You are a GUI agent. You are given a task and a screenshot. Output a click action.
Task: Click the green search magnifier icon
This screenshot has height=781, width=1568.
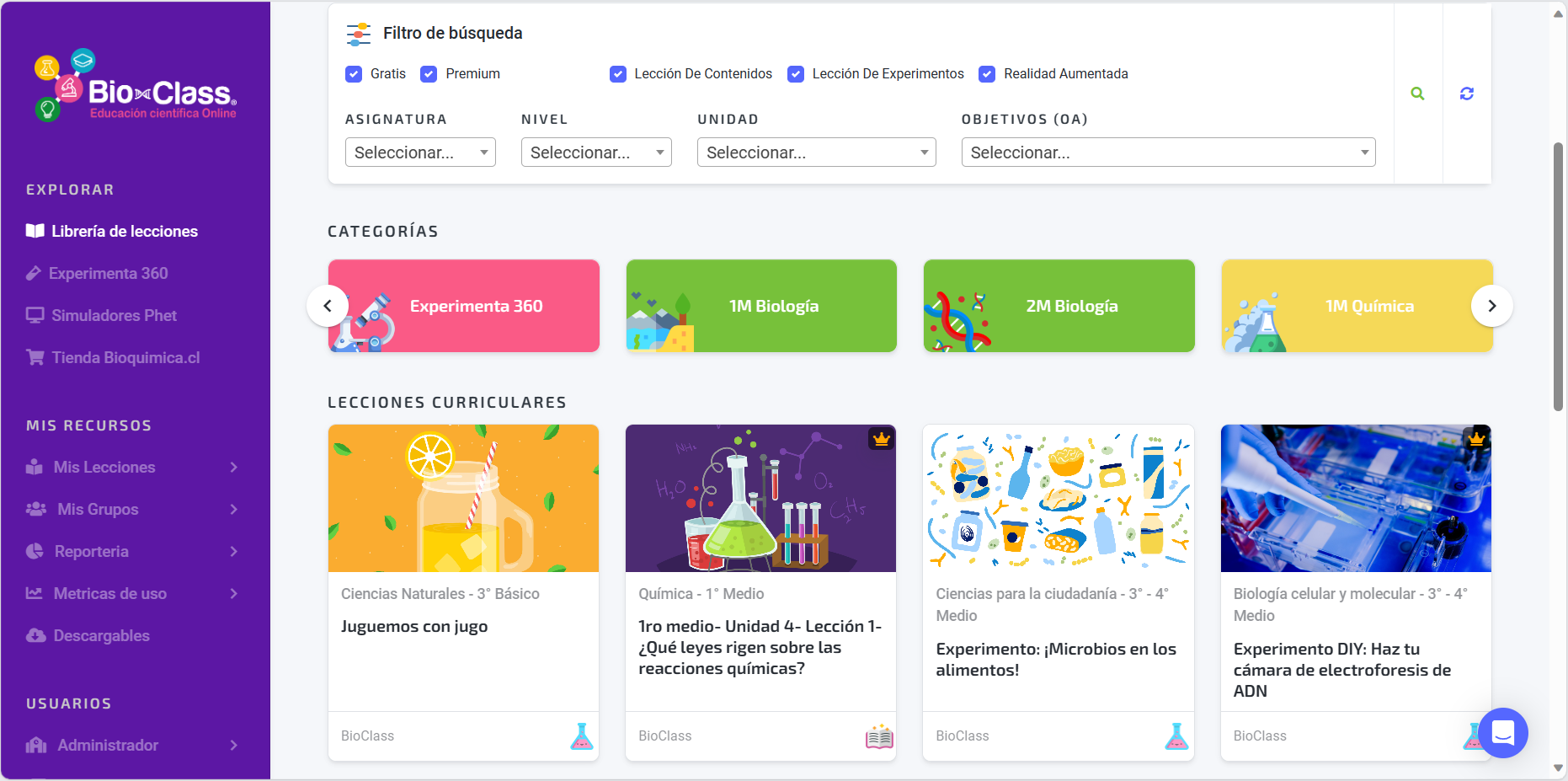[1417, 94]
